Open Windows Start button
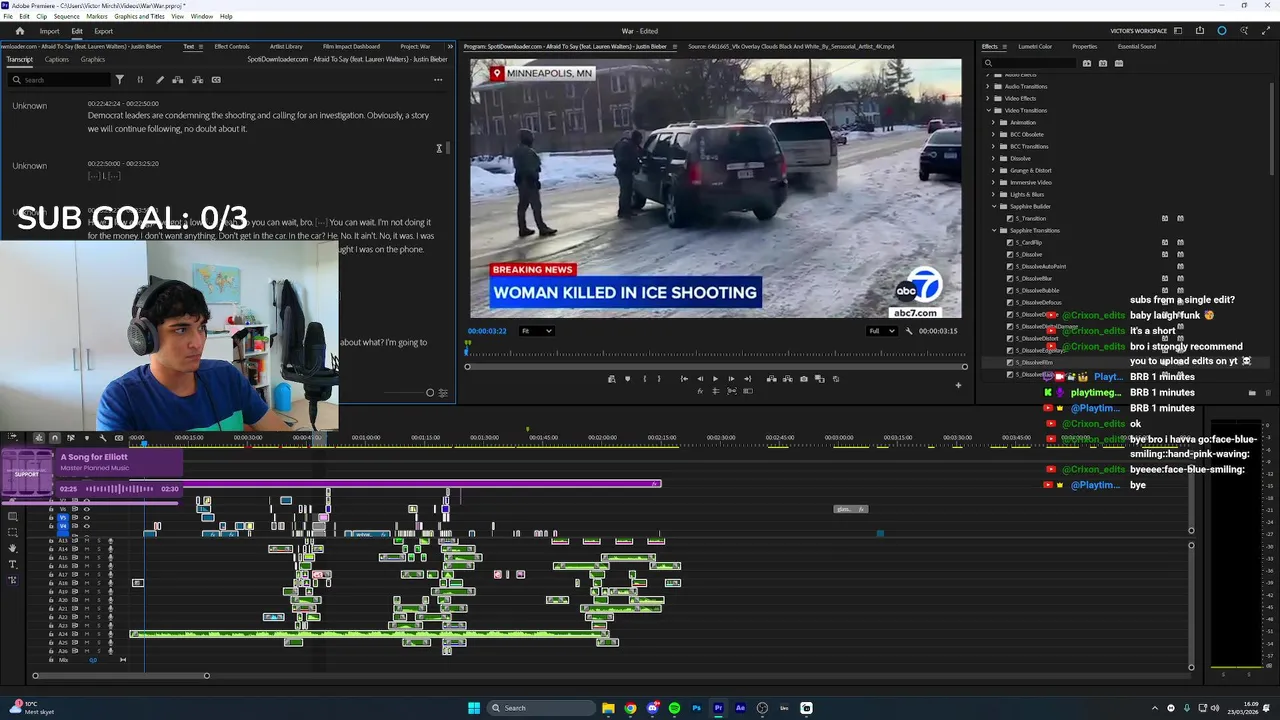1280x720 pixels. (474, 708)
